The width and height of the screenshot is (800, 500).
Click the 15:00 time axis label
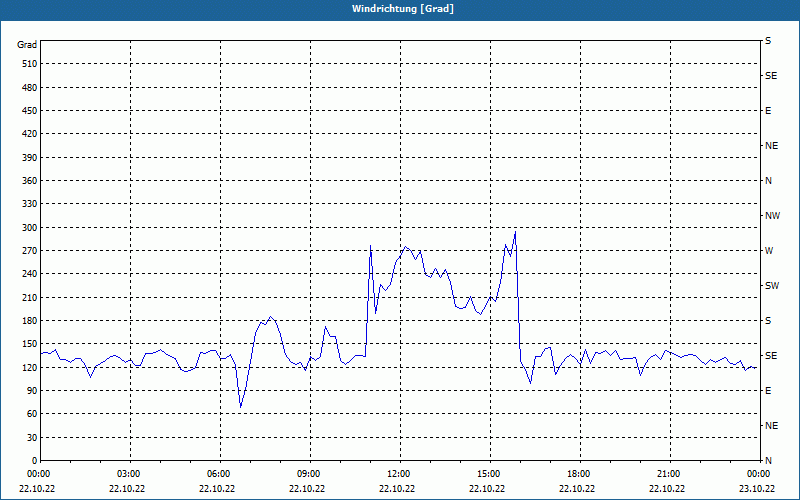(490, 473)
